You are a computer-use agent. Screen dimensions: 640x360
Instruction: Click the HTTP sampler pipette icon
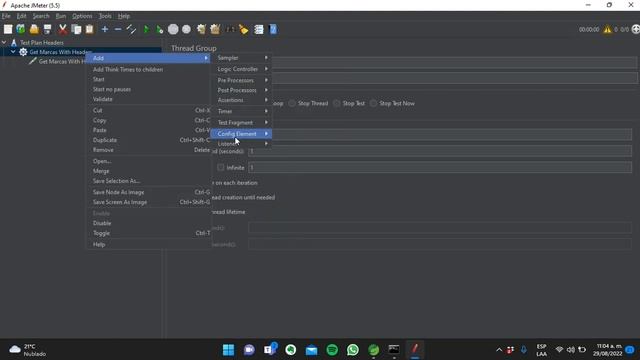(33, 61)
